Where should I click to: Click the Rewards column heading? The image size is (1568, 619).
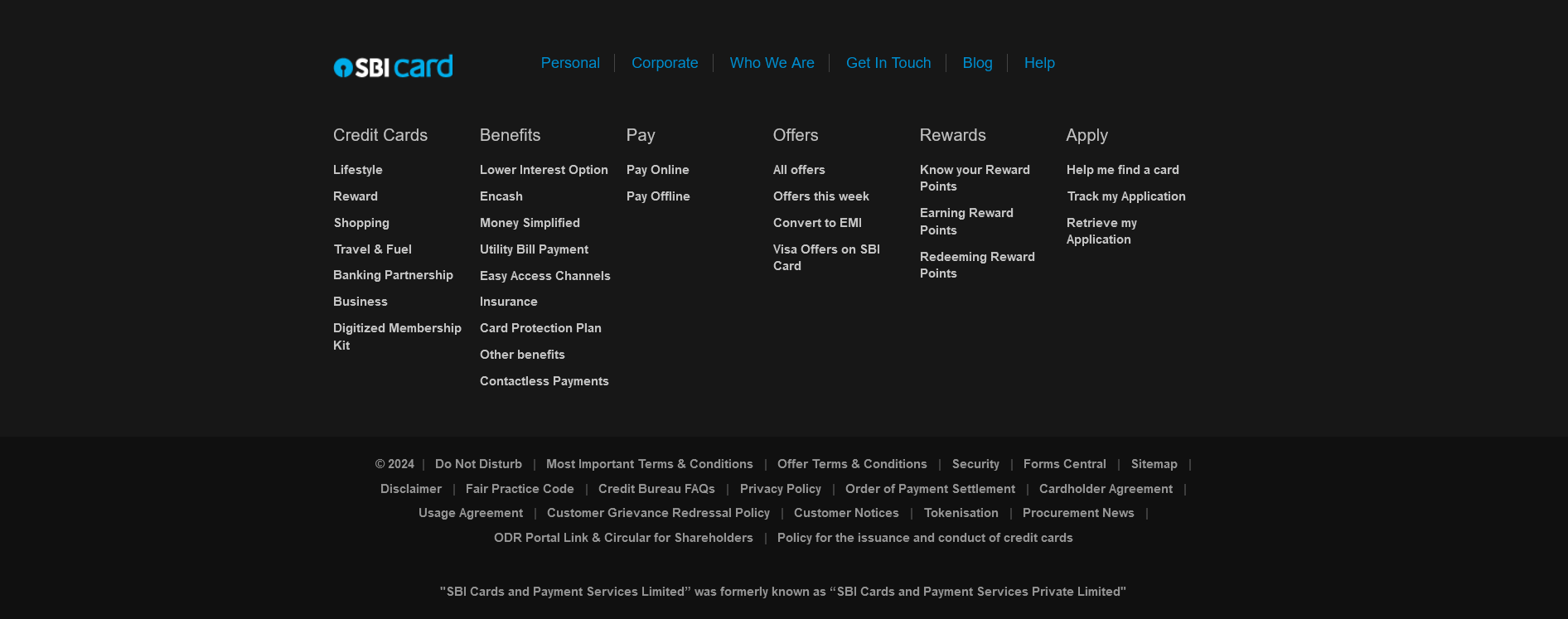tap(953, 135)
